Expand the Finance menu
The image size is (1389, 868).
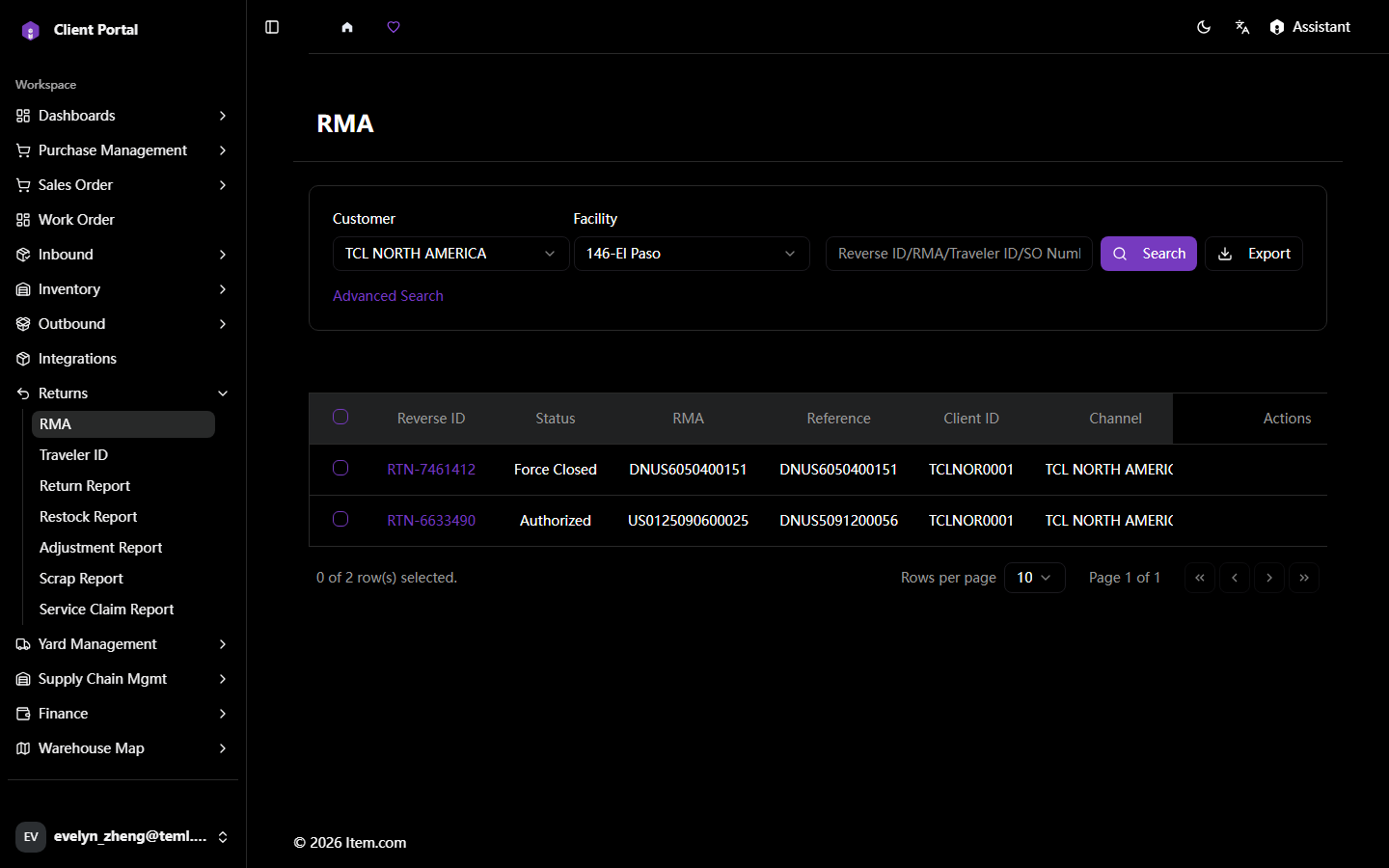pos(123,714)
